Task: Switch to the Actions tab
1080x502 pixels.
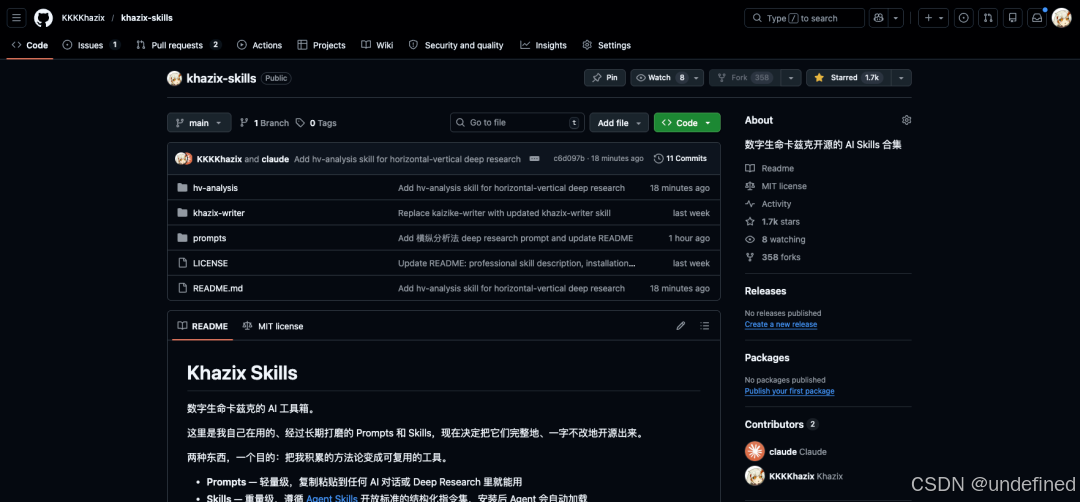Action: (x=260, y=45)
